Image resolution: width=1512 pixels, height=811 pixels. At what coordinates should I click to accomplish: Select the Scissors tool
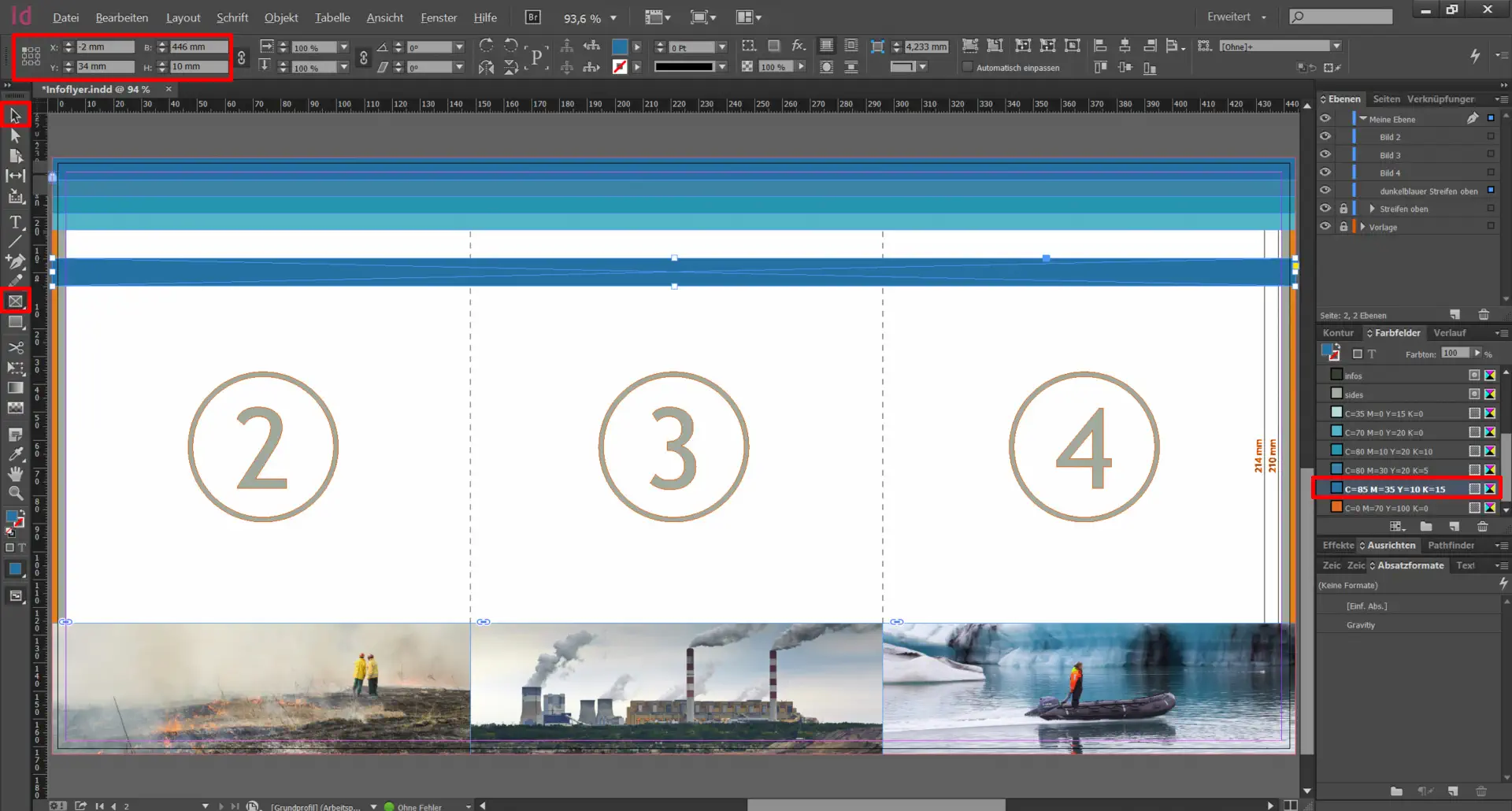click(x=15, y=347)
